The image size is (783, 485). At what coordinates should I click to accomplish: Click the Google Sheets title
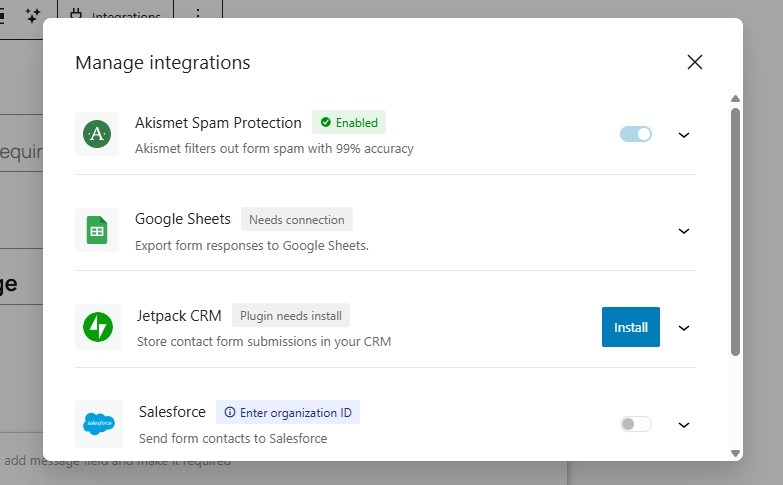tap(183, 219)
